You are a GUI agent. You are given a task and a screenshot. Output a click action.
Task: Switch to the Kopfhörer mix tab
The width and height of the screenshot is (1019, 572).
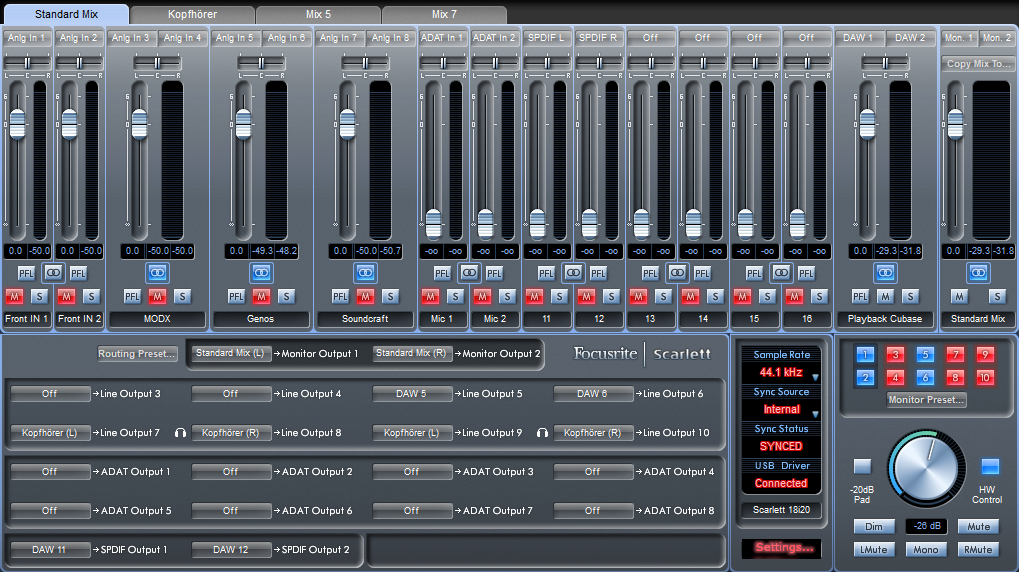pyautogui.click(x=192, y=15)
